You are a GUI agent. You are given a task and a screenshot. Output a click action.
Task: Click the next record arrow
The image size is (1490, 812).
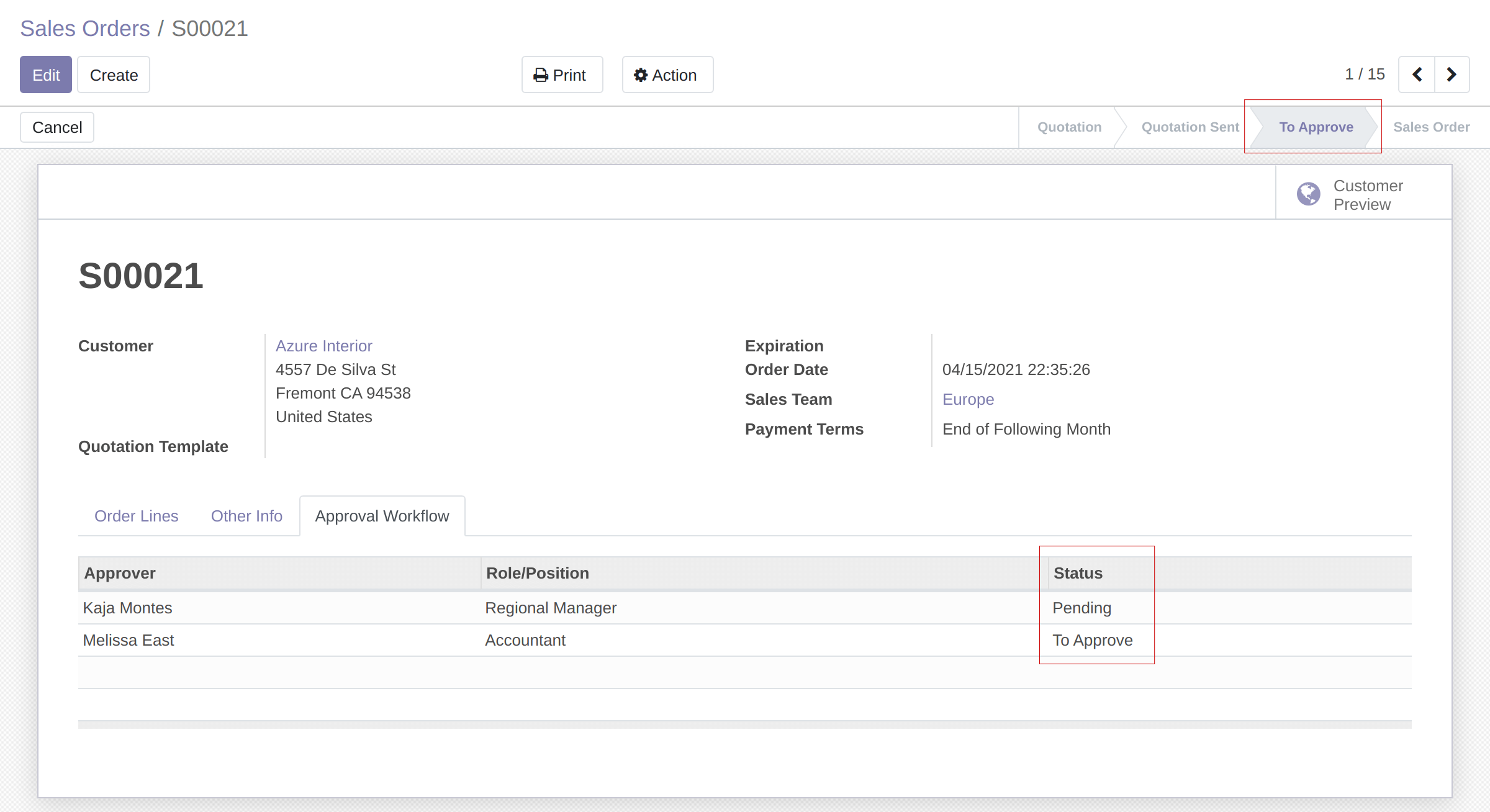click(x=1452, y=74)
